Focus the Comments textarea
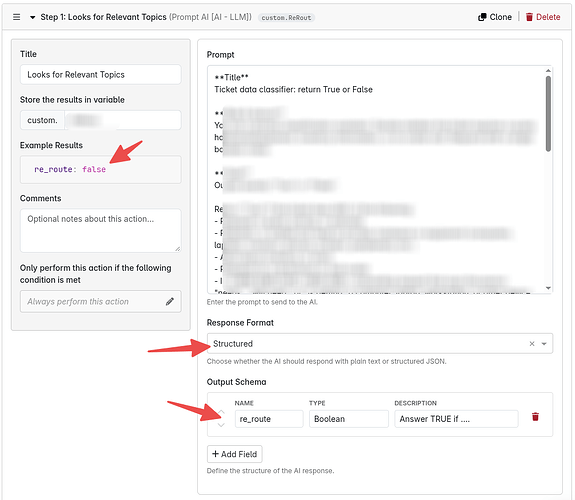Screen dimensions: 575x500 coord(100,230)
